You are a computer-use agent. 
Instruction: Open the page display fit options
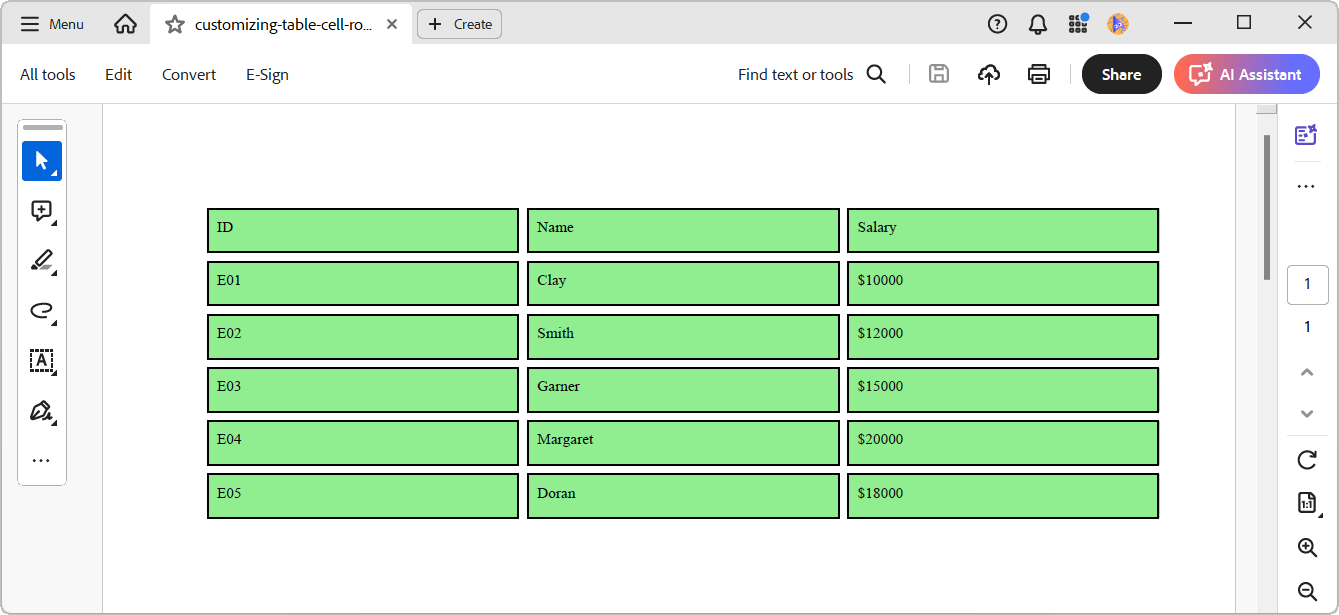(1307, 503)
